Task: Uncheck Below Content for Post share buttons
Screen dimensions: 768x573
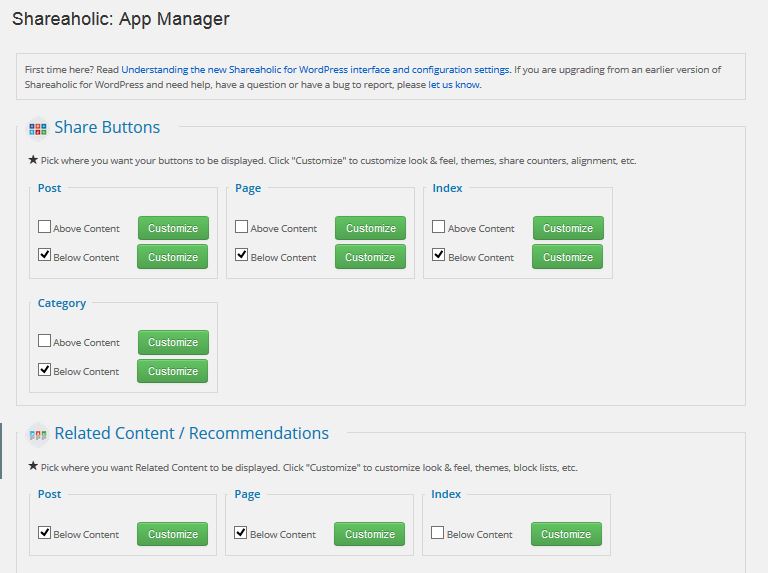Action: click(x=45, y=255)
